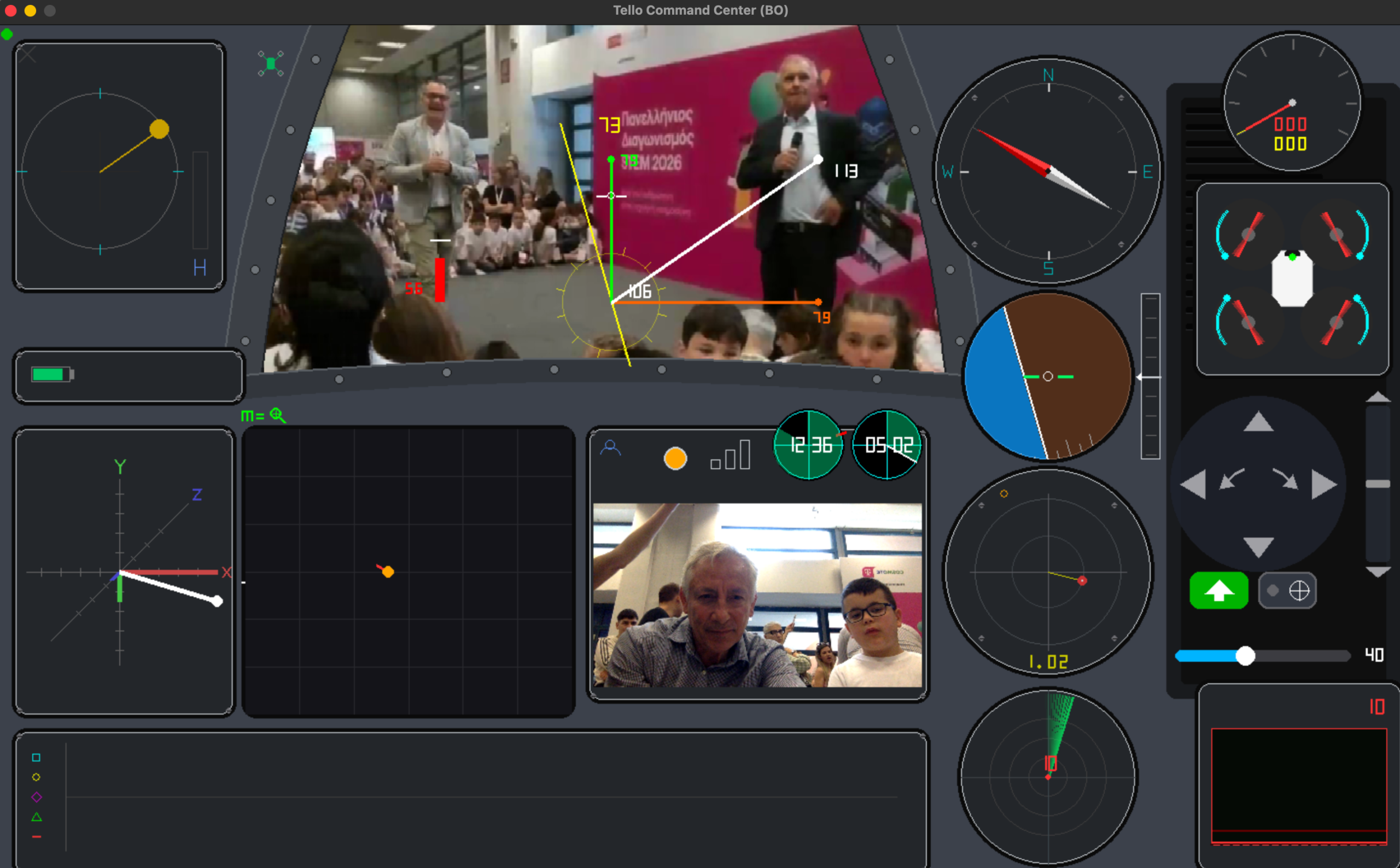This screenshot has height=868, width=1400.
Task: Toggle the crosshair target mode switch
Action: 1287,590
